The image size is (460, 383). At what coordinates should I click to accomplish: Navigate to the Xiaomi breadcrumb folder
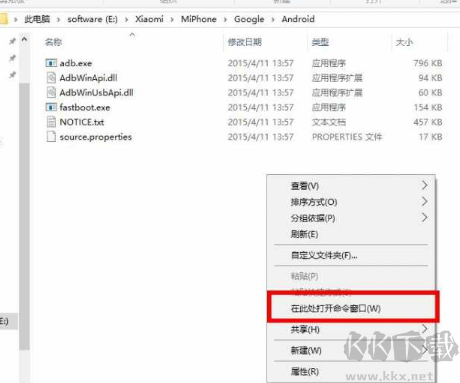click(x=149, y=19)
